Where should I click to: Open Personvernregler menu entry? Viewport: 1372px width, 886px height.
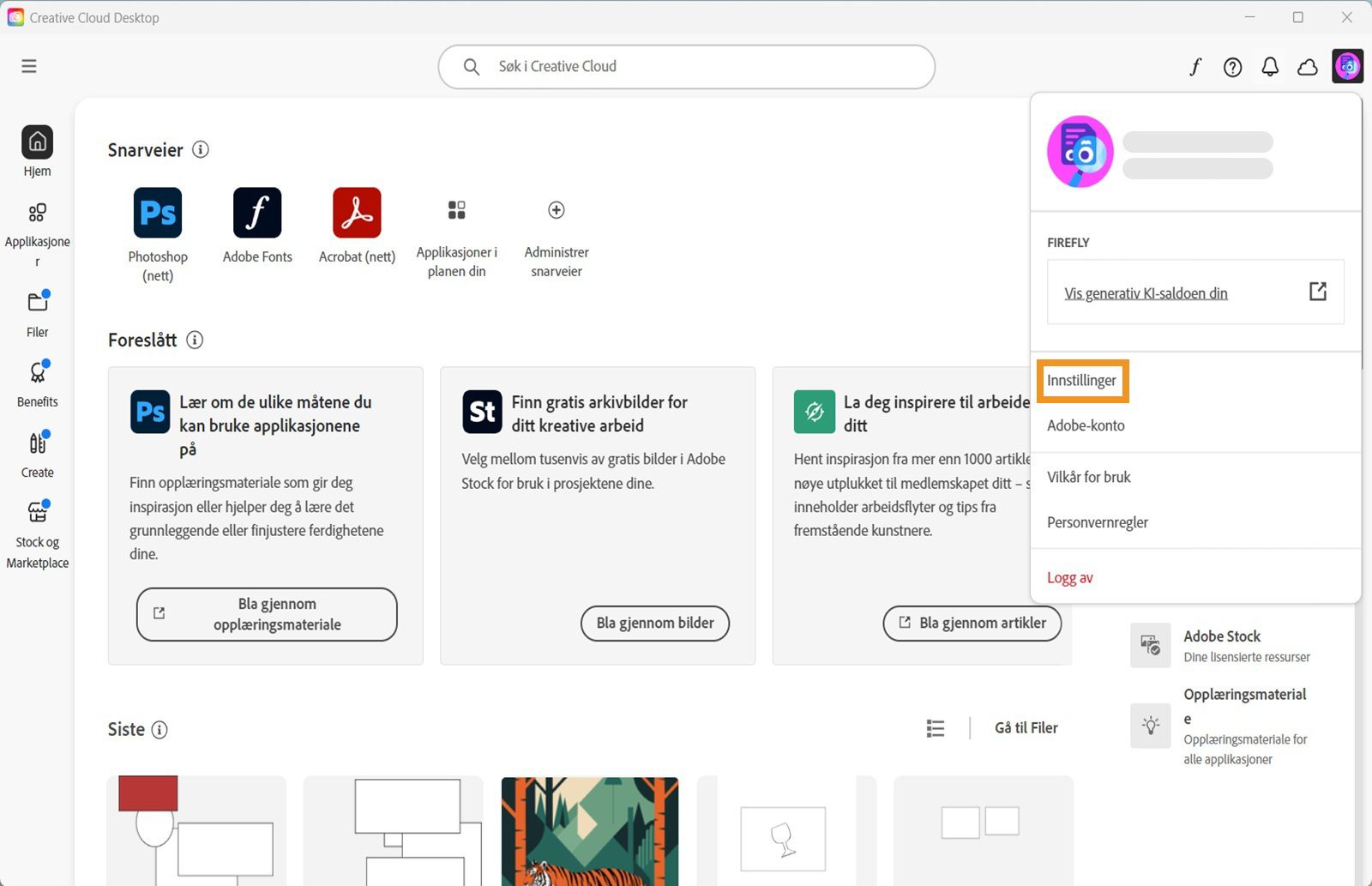1098,522
